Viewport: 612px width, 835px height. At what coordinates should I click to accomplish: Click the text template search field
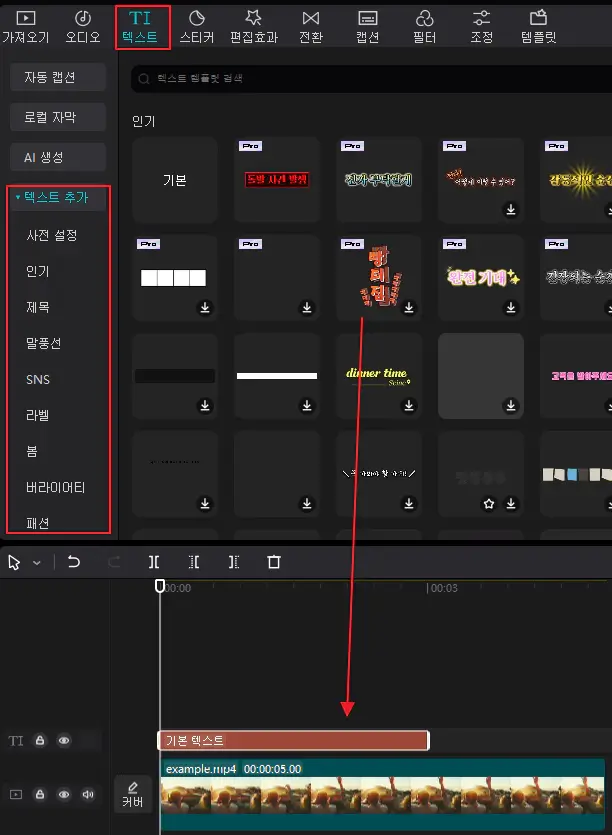coord(370,78)
